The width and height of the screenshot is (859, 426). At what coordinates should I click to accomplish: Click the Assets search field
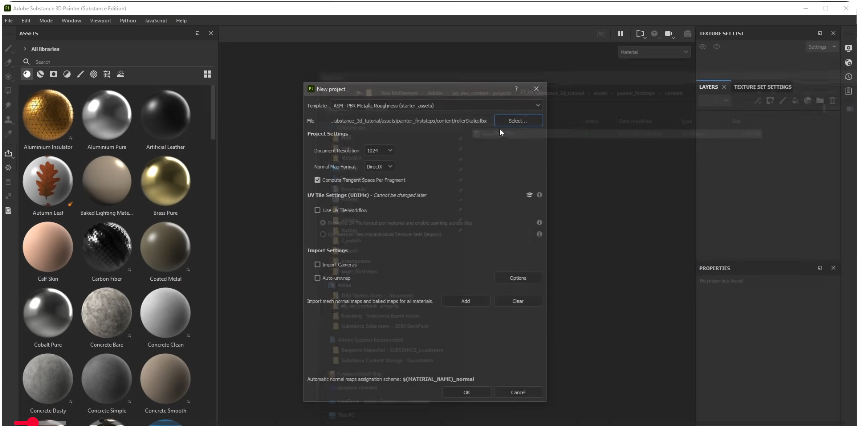click(x=117, y=62)
